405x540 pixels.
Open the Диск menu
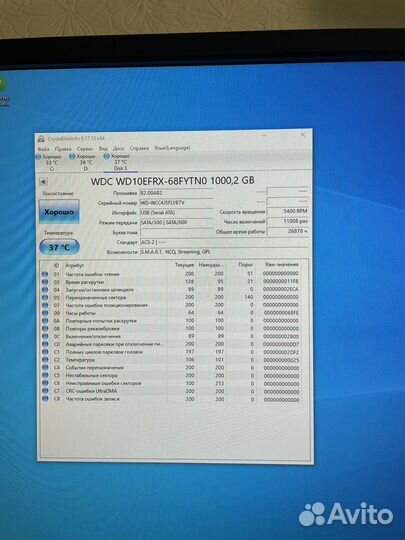[118, 148]
